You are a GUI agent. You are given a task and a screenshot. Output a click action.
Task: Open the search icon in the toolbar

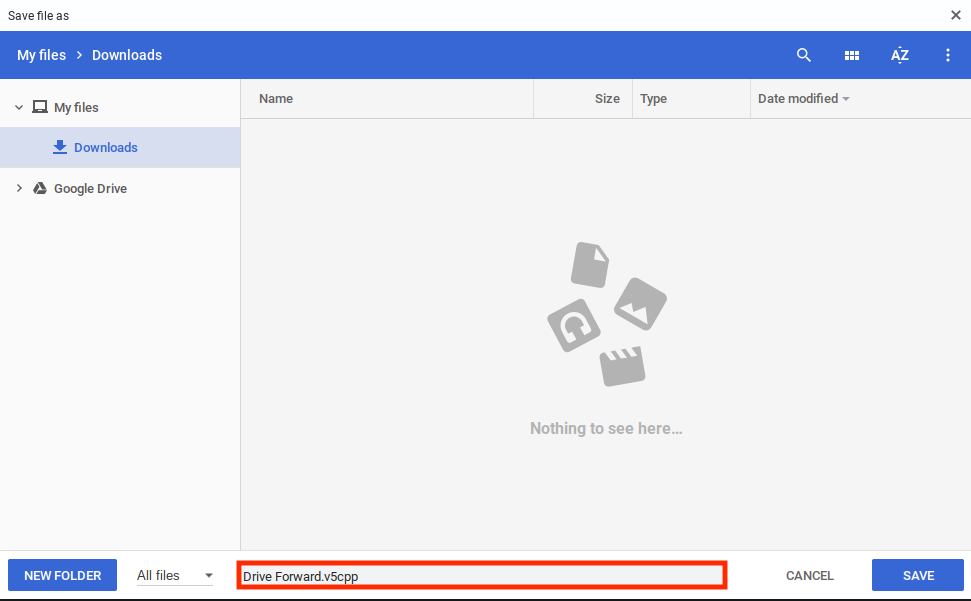point(804,55)
